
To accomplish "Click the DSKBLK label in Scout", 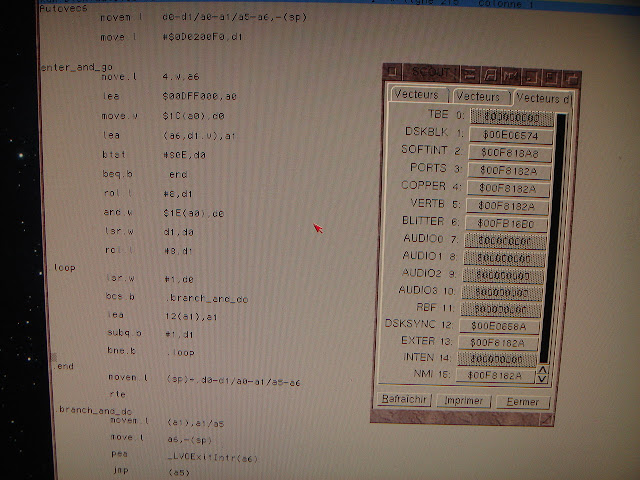I will point(427,131).
